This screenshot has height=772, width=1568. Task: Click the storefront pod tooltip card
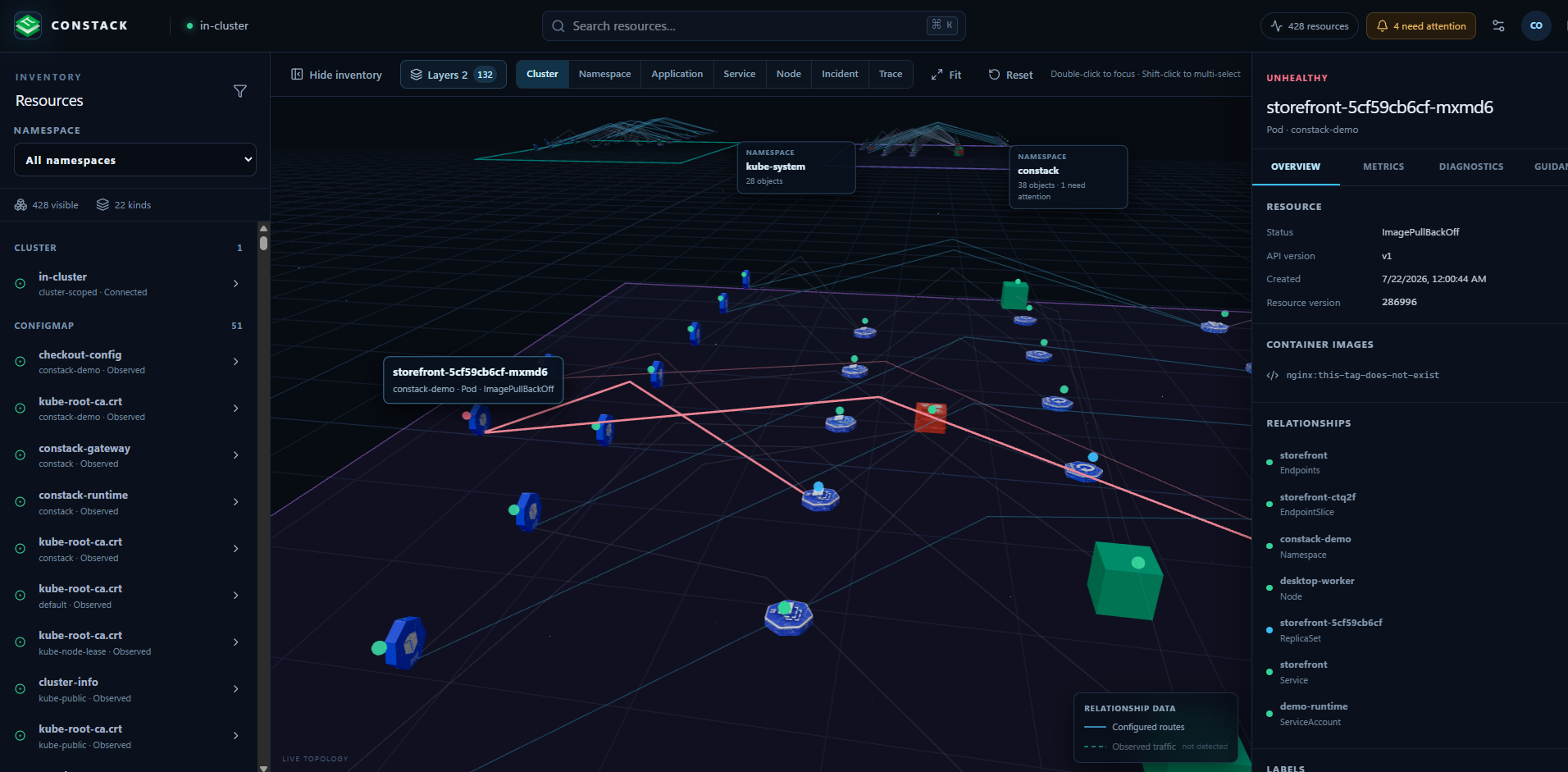473,380
